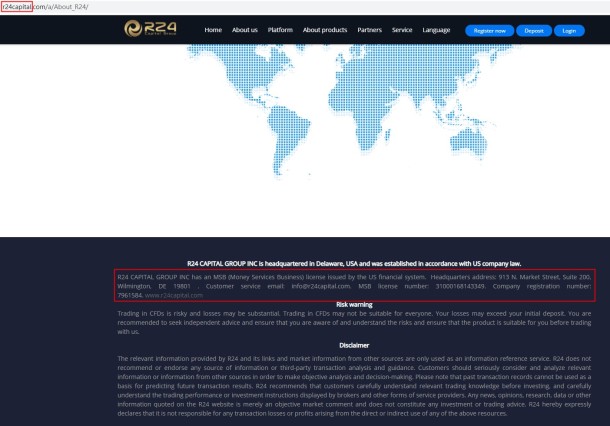Open About products in navigation
610x426 pixels.
(x=325, y=30)
